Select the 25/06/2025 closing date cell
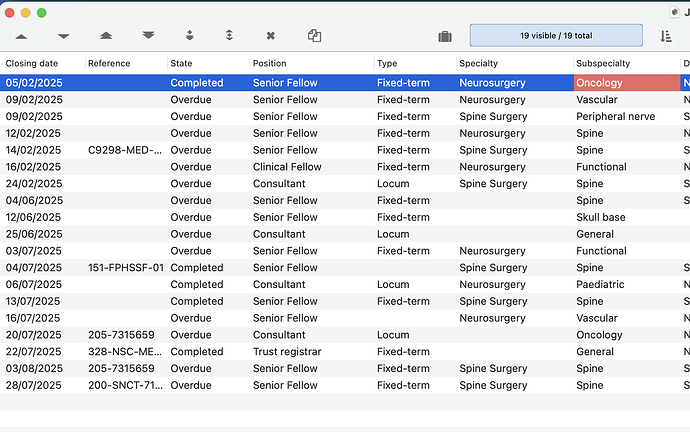690x432 pixels. pos(33,234)
